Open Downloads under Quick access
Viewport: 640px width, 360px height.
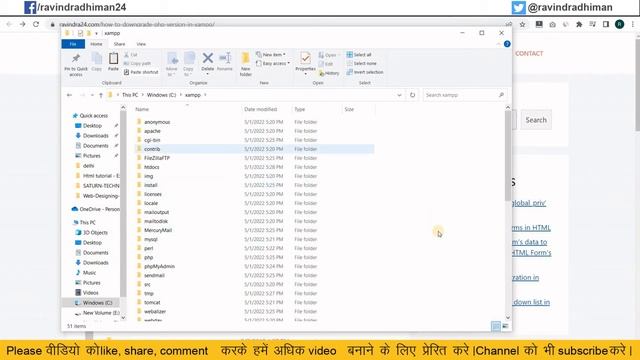pyautogui.click(x=96, y=136)
